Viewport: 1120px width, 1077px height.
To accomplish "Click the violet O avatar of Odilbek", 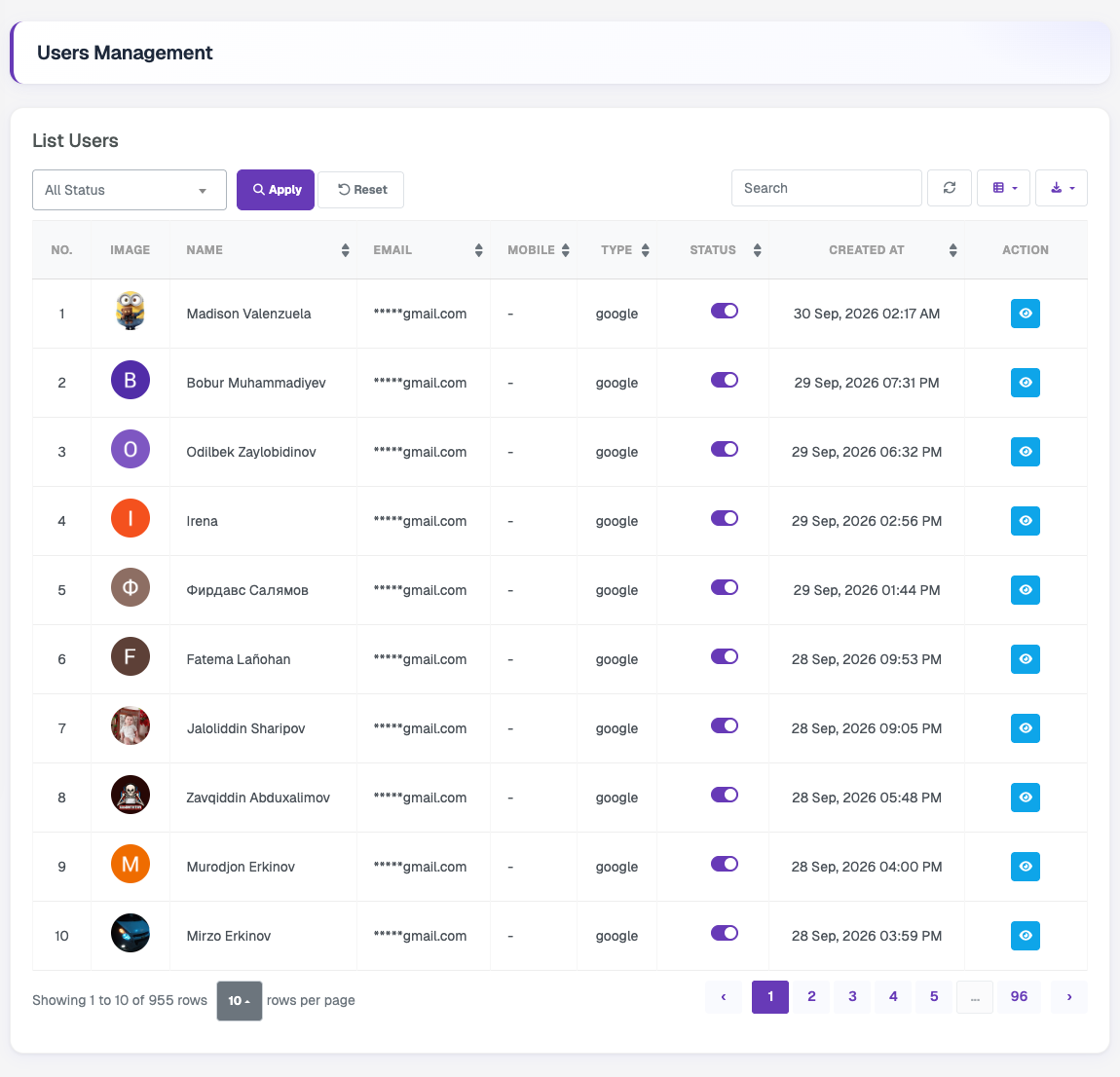I will (130, 449).
